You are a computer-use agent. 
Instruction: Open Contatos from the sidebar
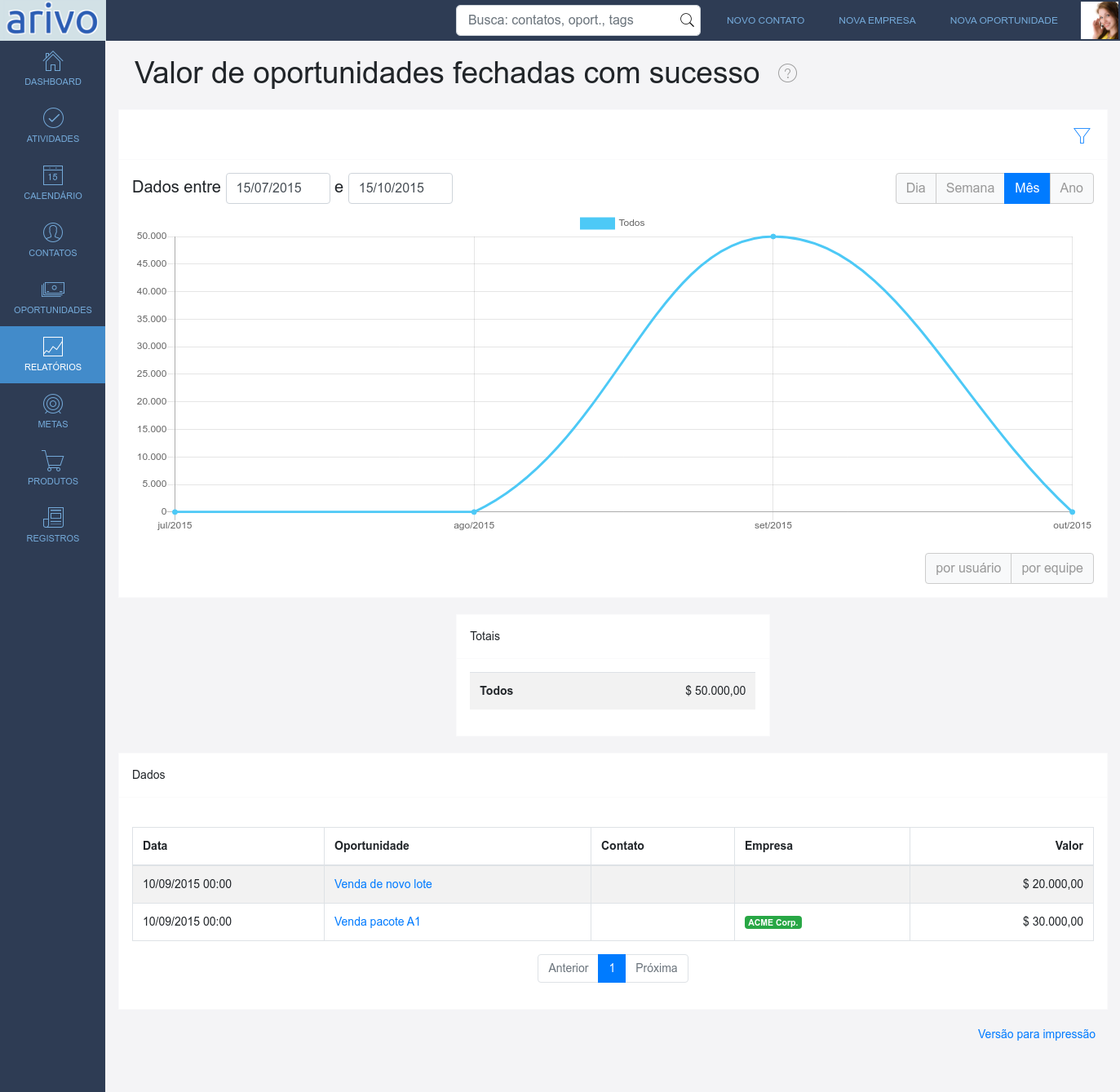tap(53, 233)
